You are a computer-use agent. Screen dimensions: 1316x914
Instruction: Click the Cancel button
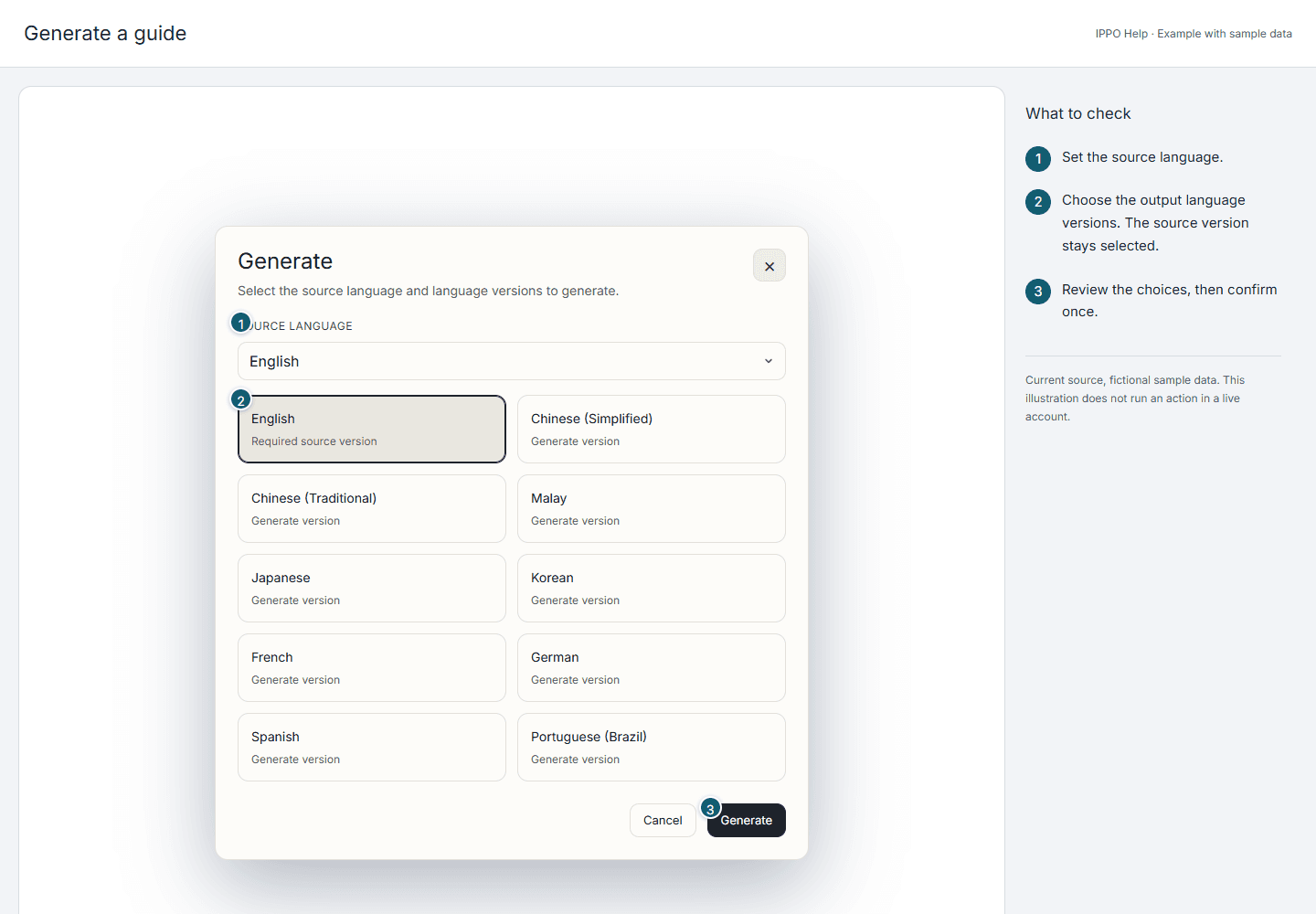click(663, 821)
